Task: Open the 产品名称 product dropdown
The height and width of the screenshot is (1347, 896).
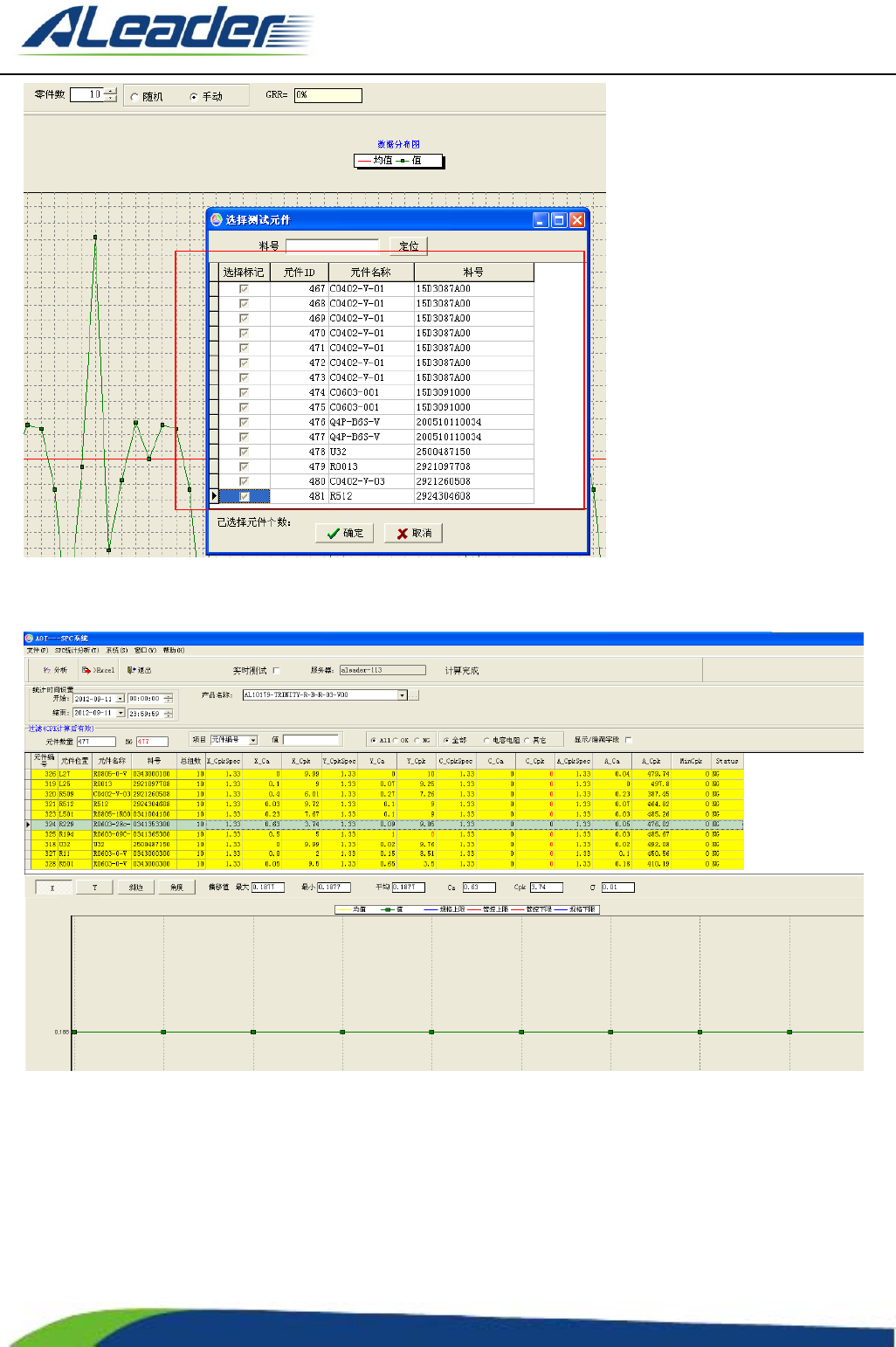Action: pyautogui.click(x=403, y=695)
